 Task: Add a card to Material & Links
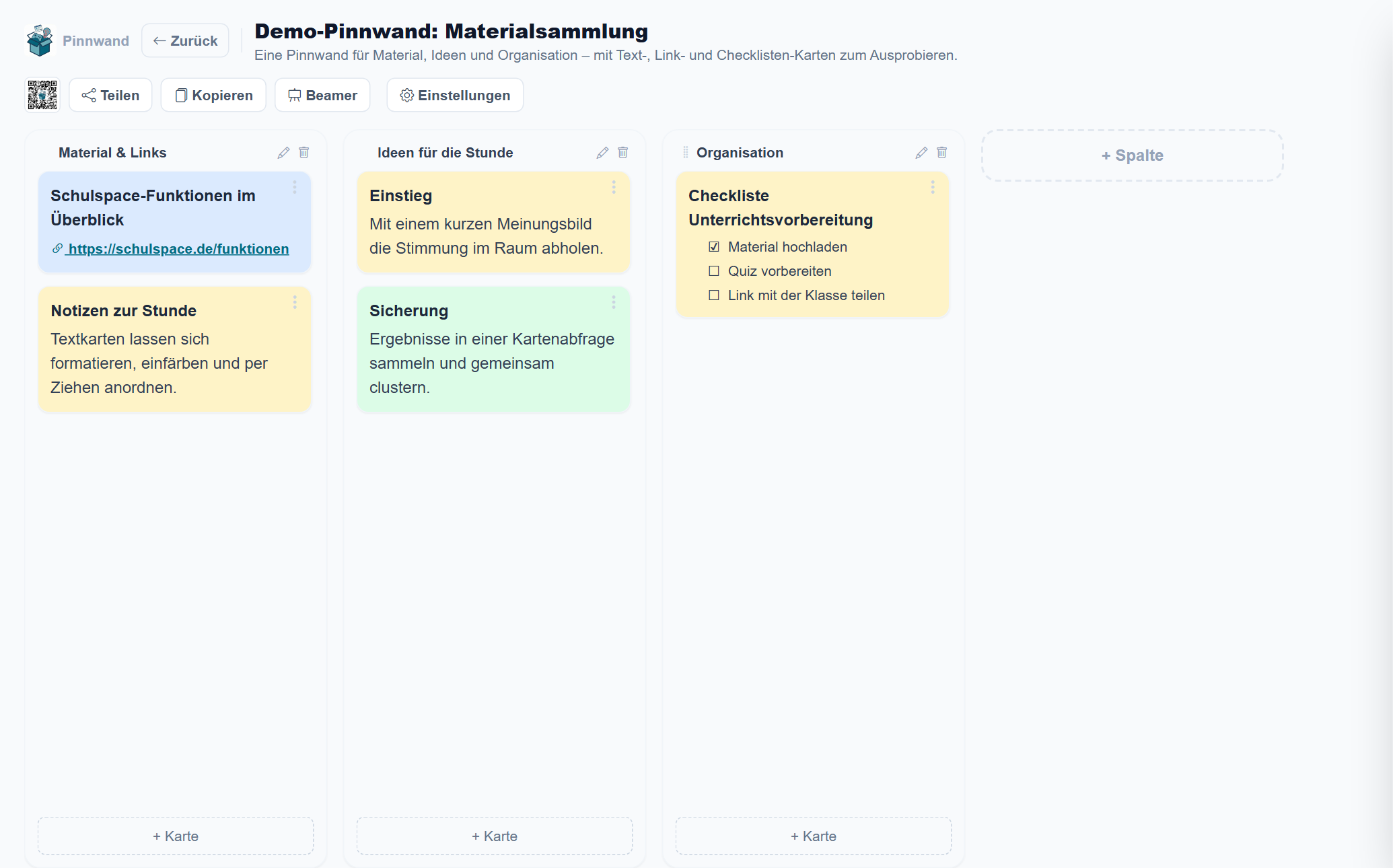click(176, 836)
